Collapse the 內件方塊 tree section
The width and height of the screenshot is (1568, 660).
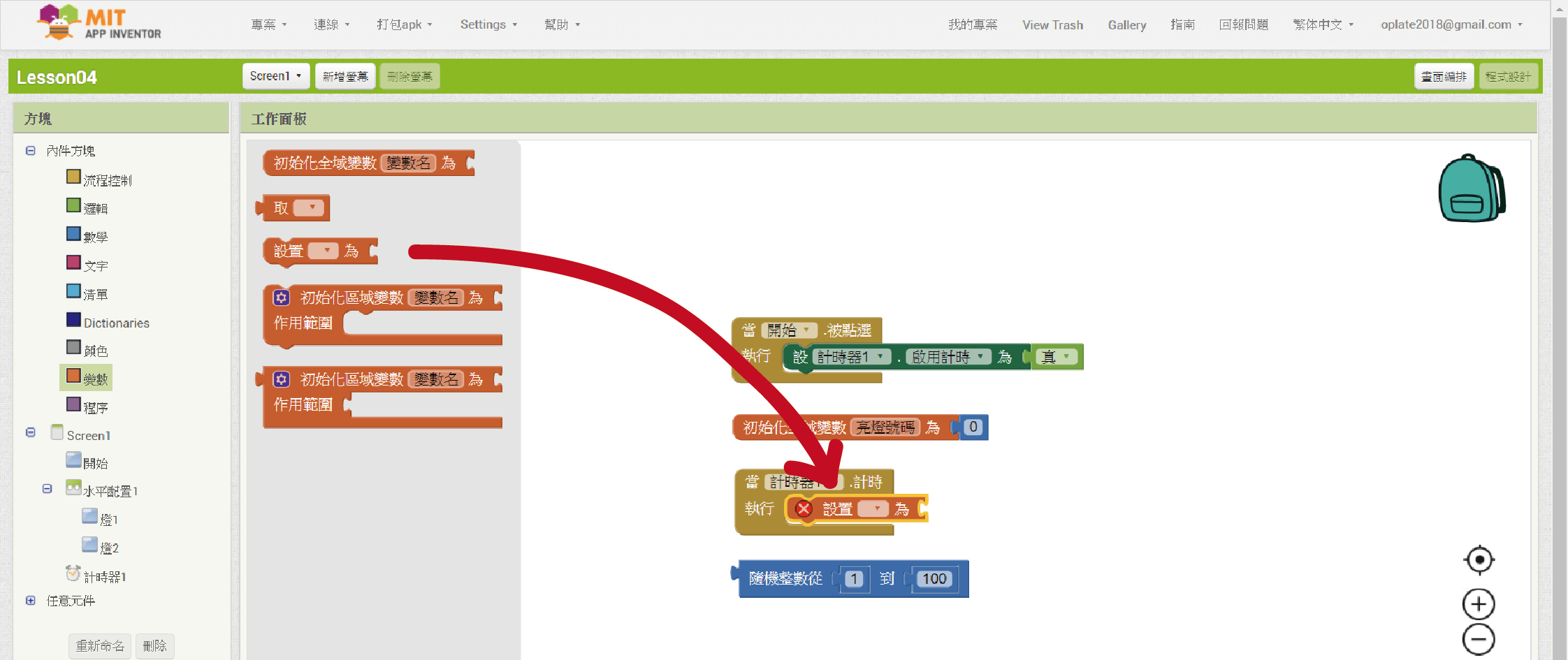coord(31,151)
